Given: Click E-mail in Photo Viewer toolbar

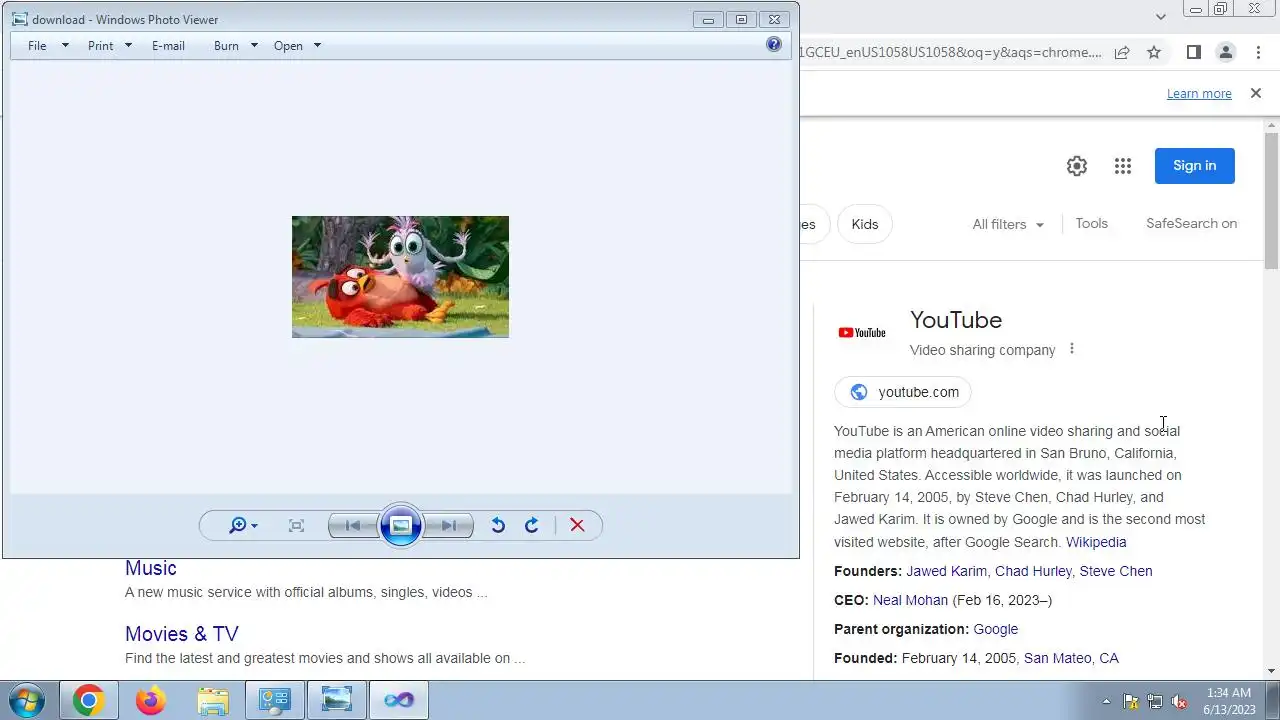Looking at the screenshot, I should (x=168, y=46).
